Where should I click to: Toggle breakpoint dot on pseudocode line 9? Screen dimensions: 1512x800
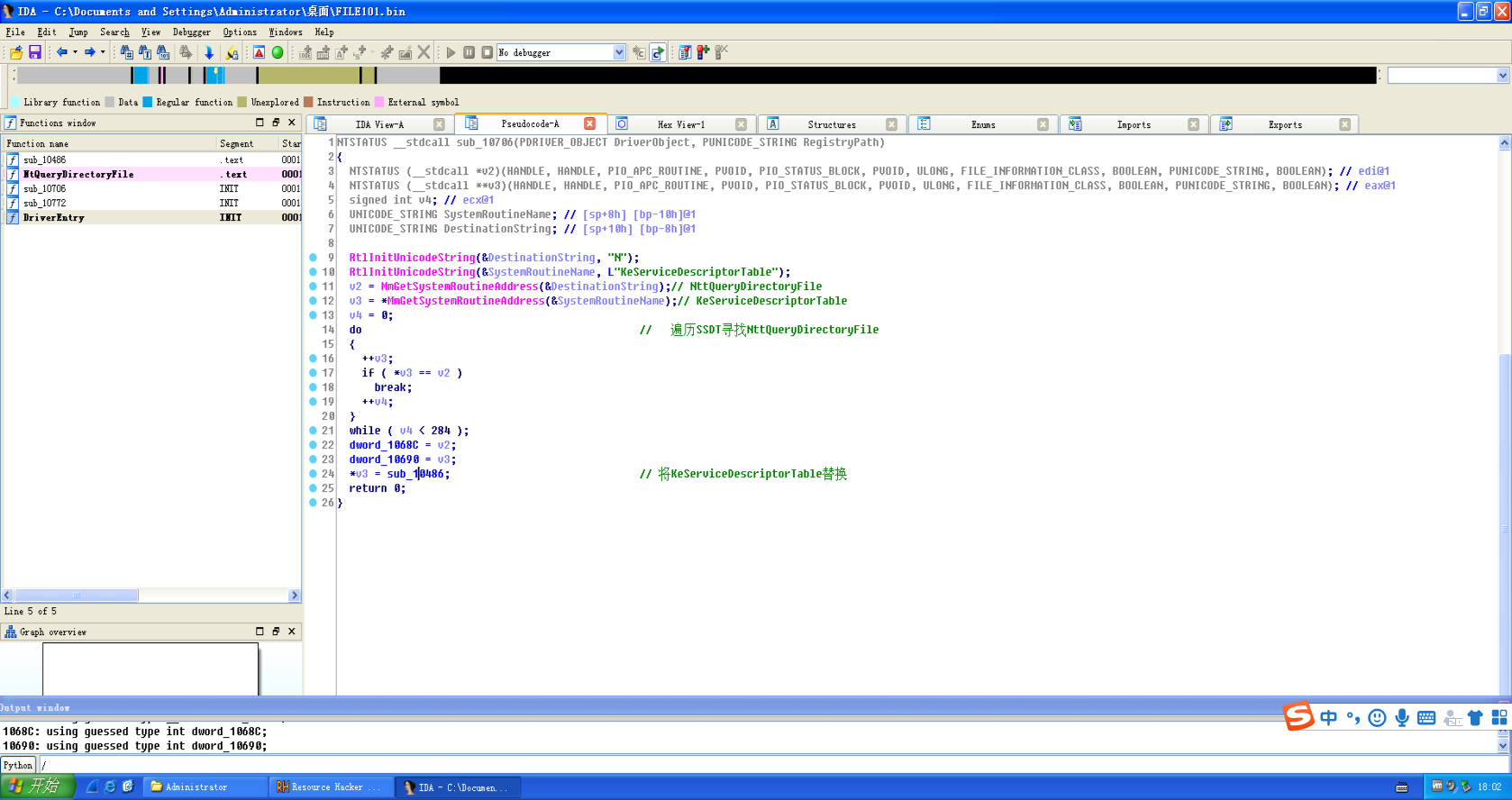tap(313, 257)
